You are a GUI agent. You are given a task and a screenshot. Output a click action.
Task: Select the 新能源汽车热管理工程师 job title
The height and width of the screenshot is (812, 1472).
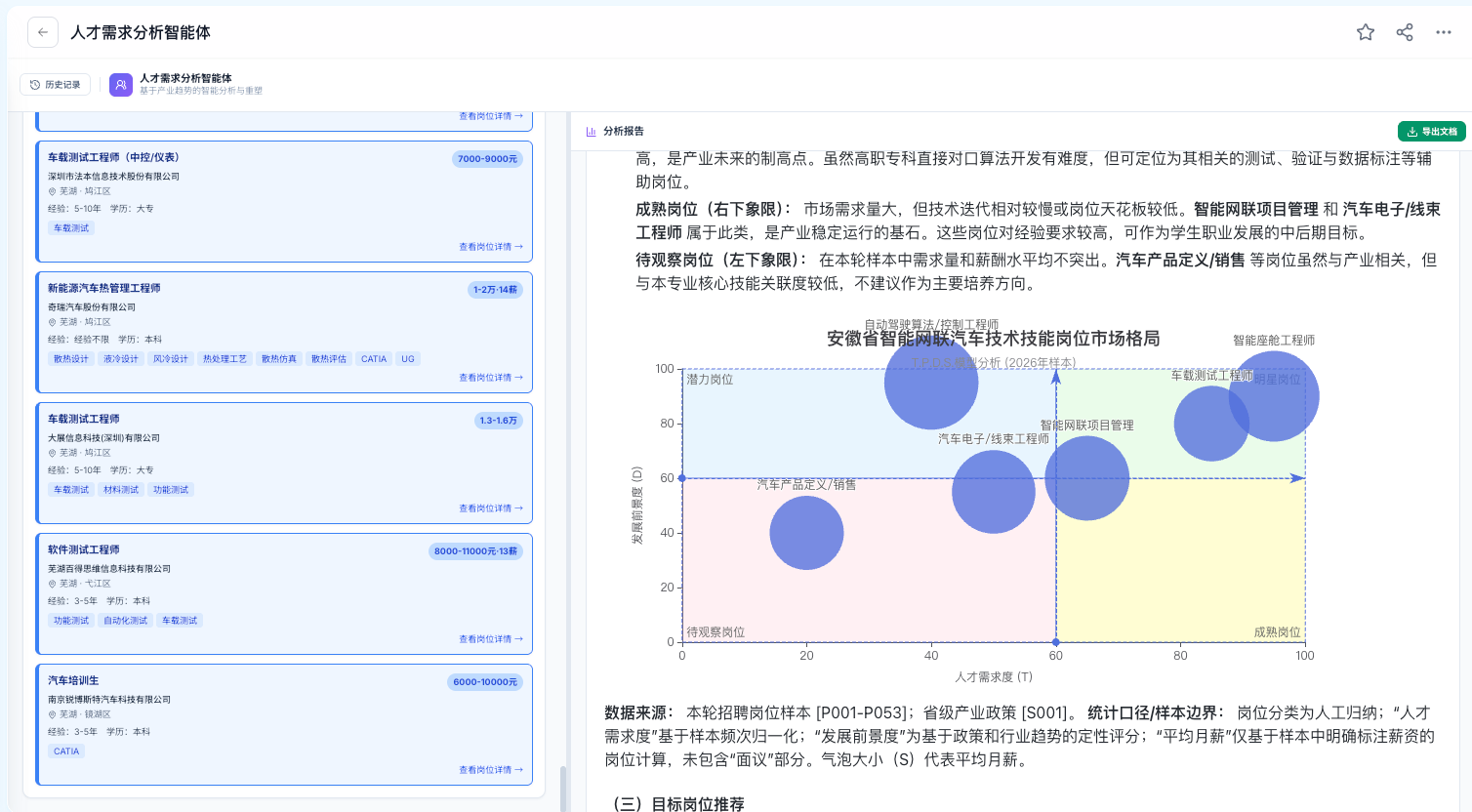point(104,288)
